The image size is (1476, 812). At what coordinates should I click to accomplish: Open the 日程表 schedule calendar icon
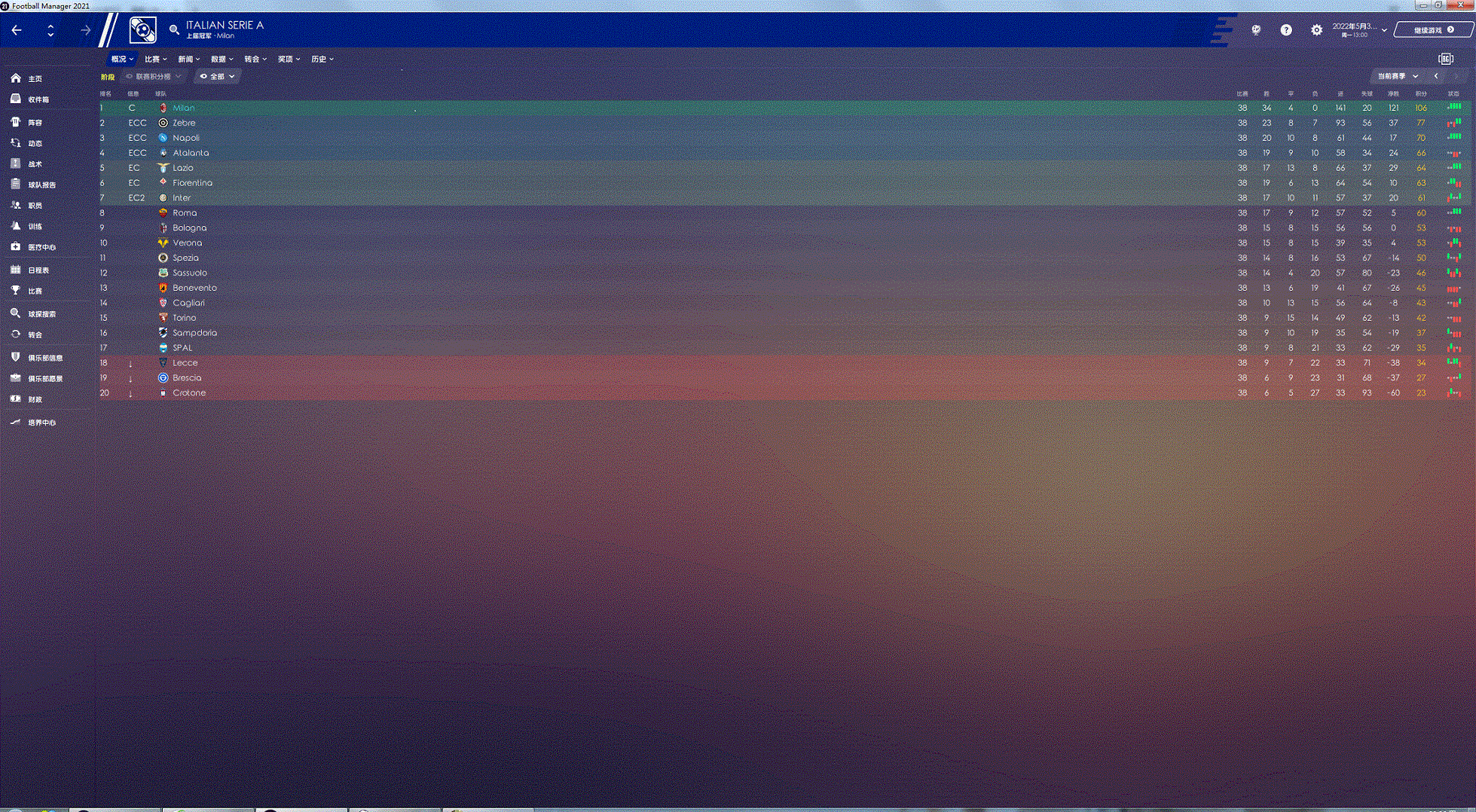tap(15, 269)
